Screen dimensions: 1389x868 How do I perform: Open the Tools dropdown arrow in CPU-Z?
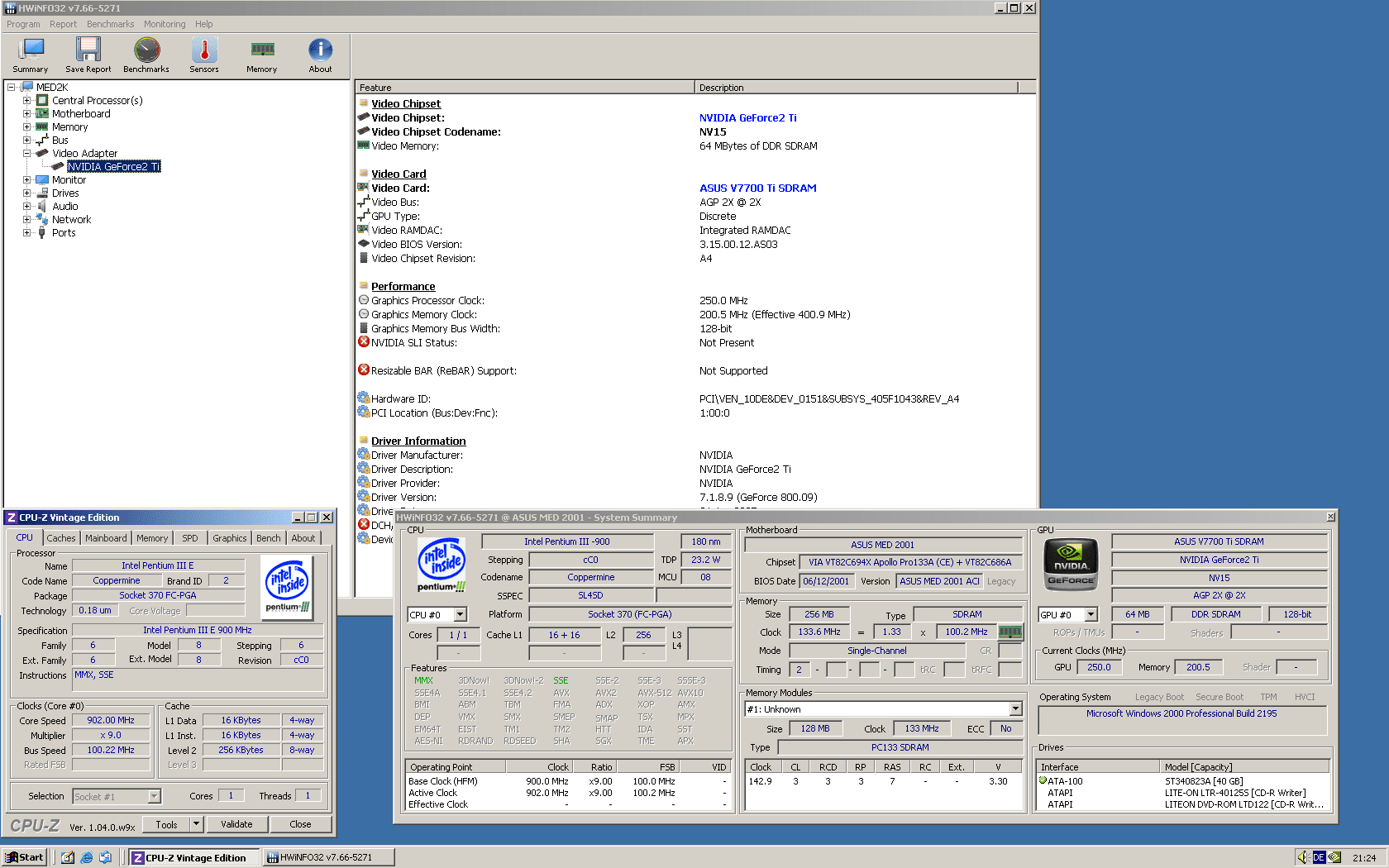[197, 824]
